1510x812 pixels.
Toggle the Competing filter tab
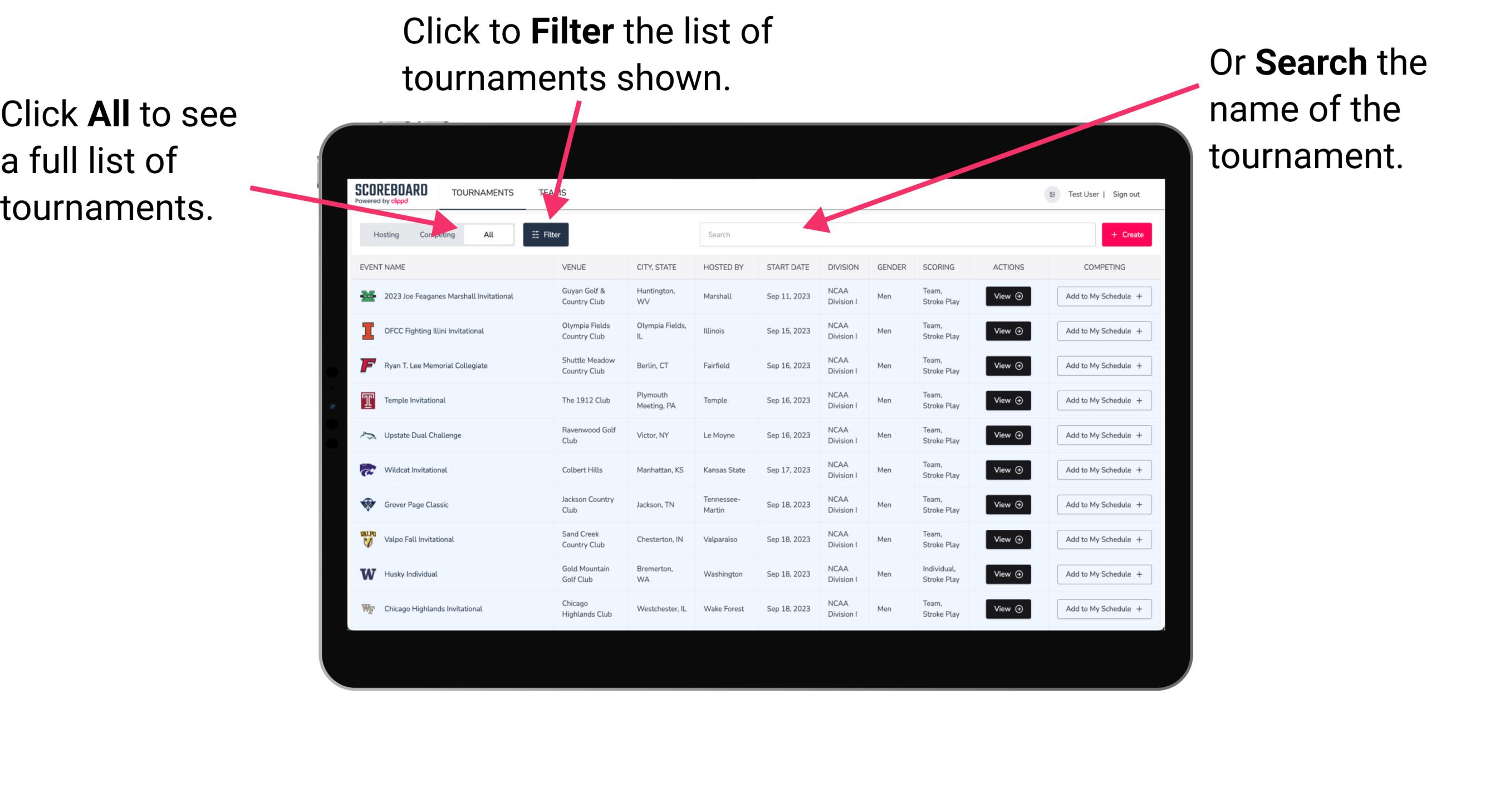click(435, 234)
